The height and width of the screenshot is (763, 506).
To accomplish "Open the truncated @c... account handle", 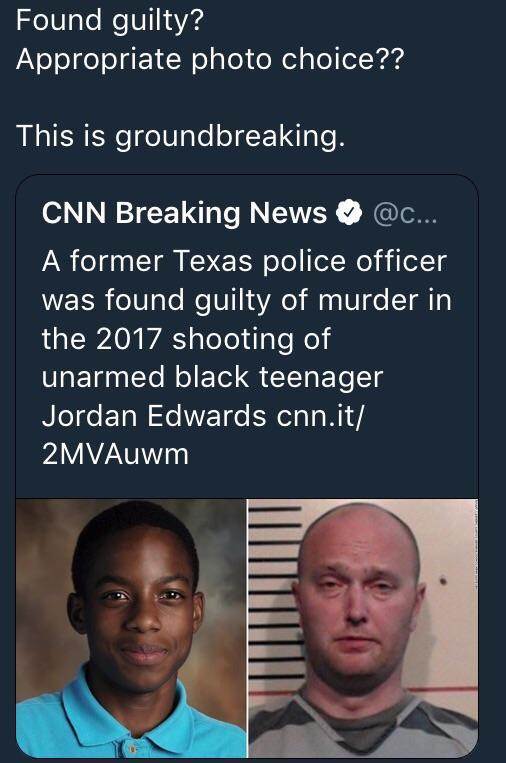I will click(x=405, y=214).
